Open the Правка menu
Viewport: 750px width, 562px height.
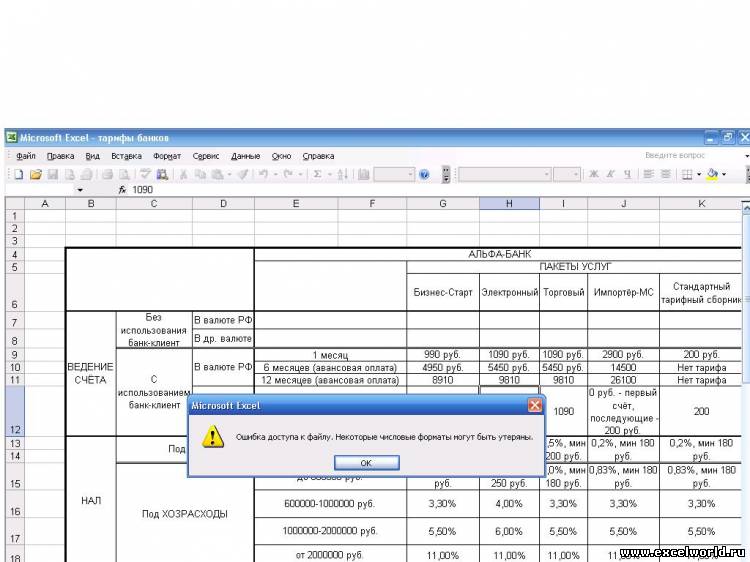coord(60,156)
